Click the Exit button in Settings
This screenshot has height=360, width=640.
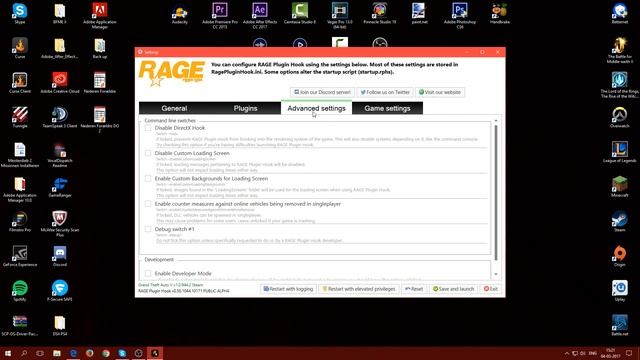(x=491, y=289)
